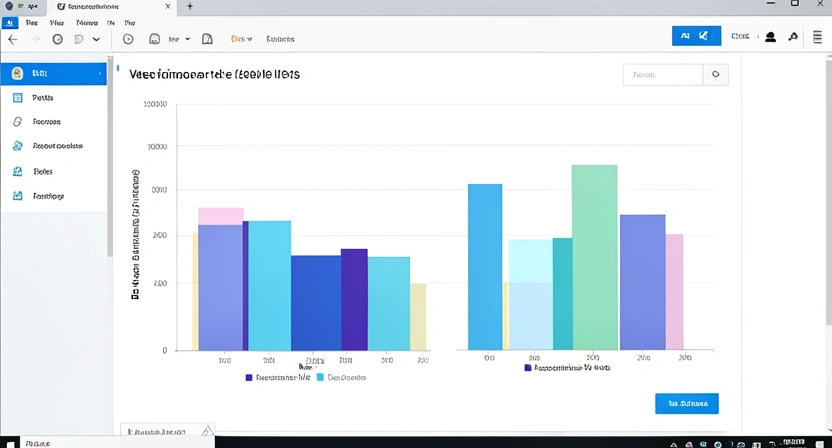Click the blue button in the top-right toolbar
This screenshot has height=448, width=832.
pyautogui.click(x=696, y=36)
